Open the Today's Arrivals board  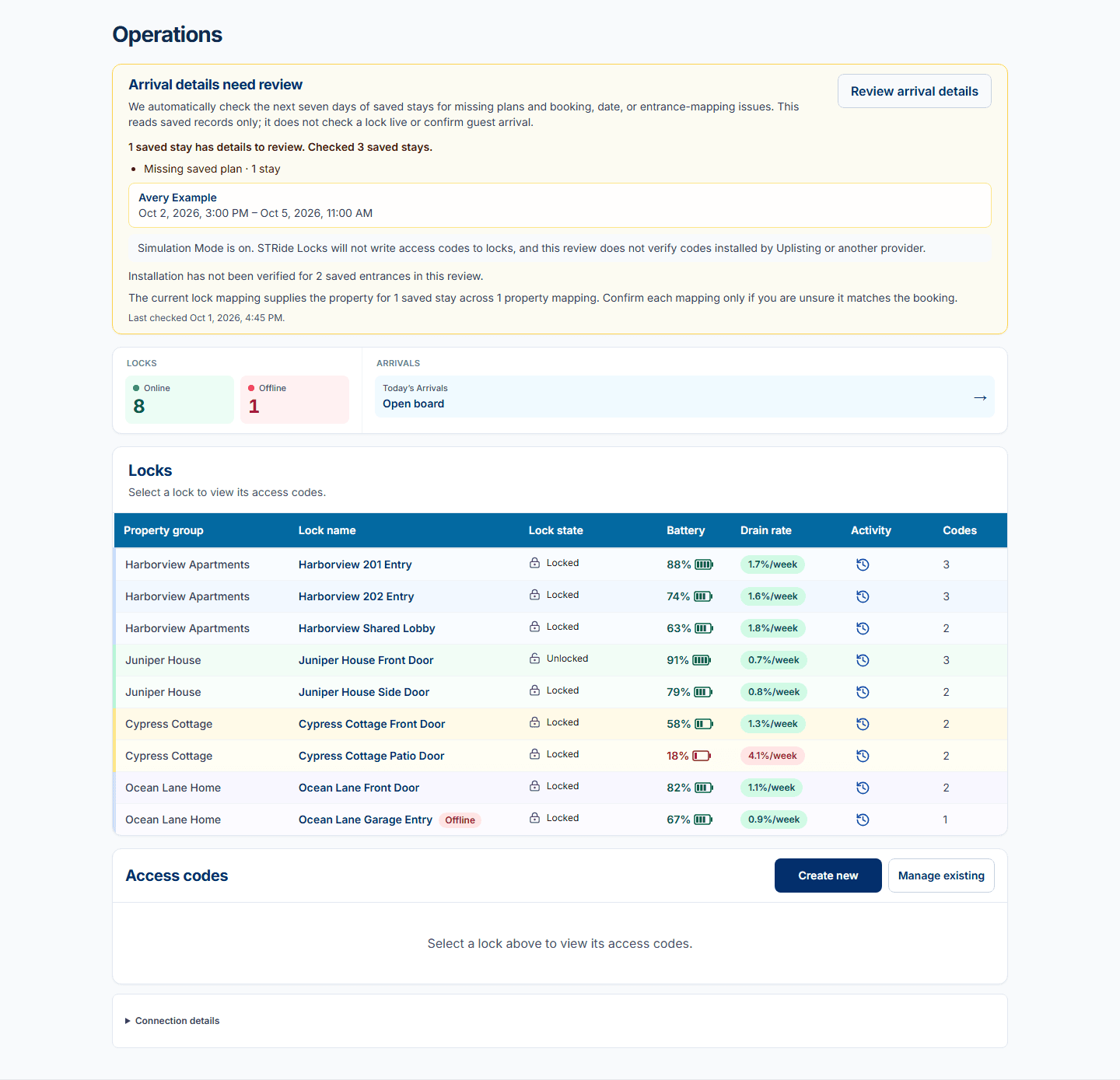[x=684, y=397]
